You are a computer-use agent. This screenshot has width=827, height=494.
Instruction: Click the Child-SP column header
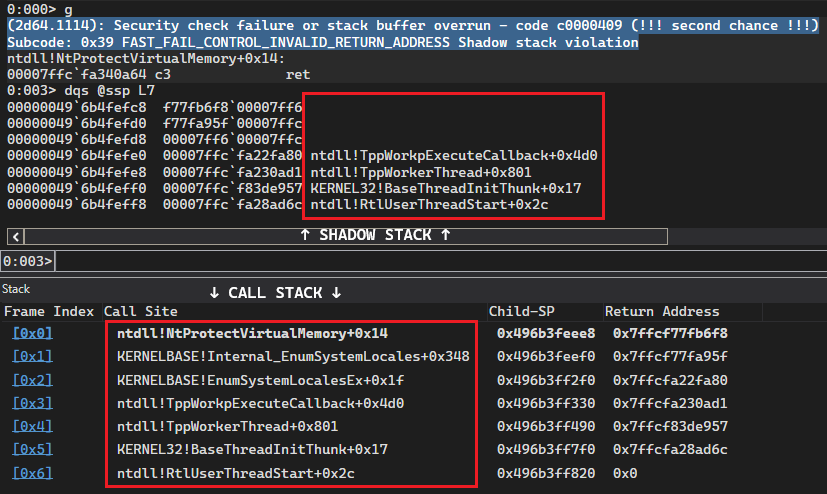pos(522,312)
